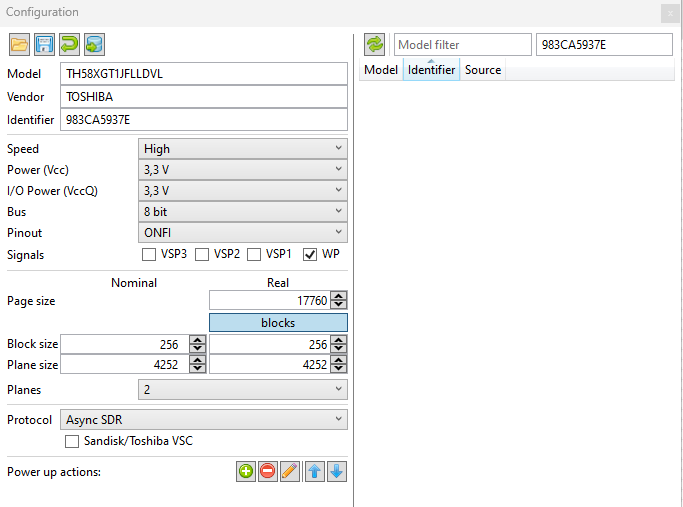Sort list by Model column header

[381, 70]
